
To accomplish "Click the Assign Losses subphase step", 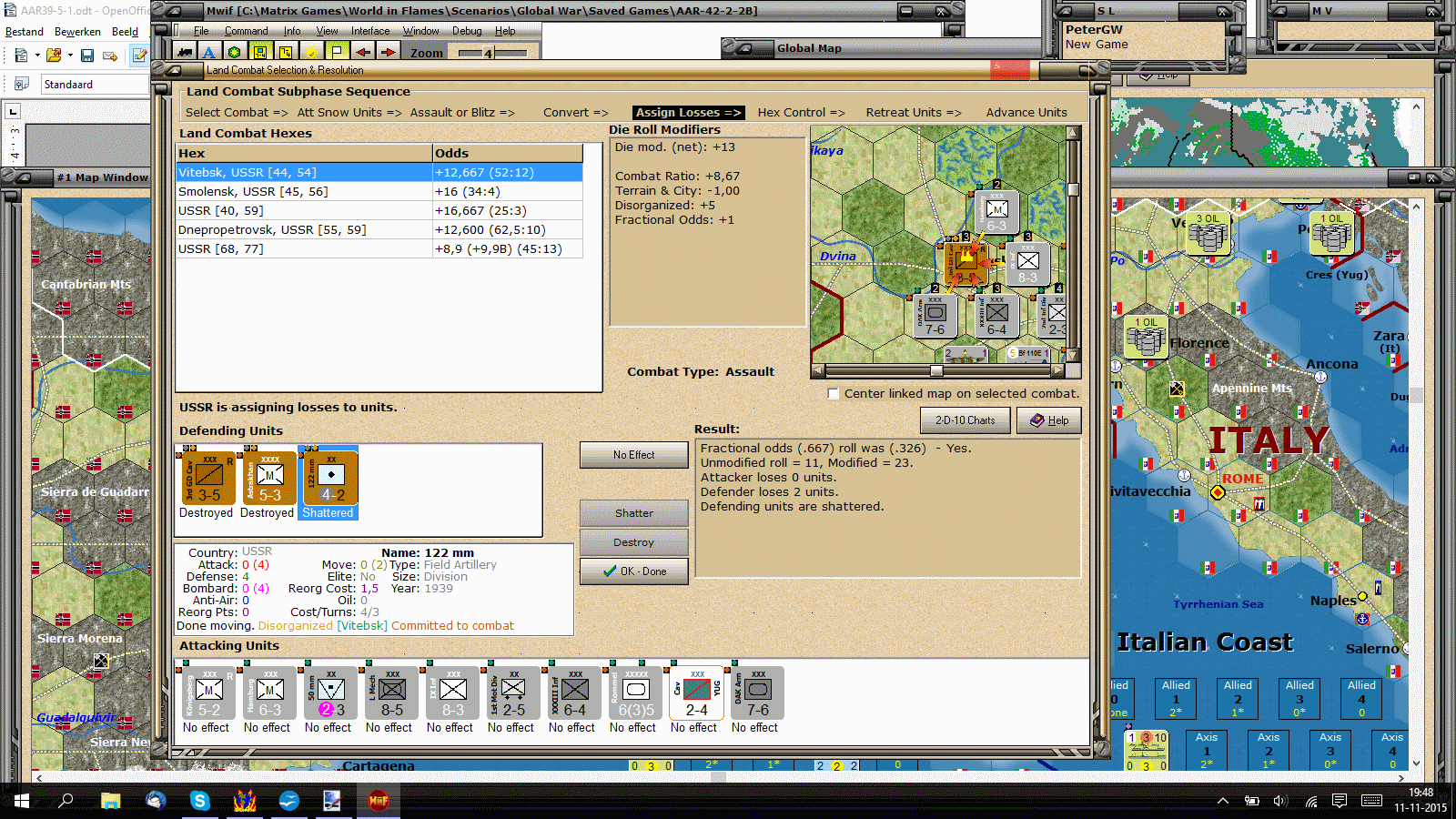I will click(688, 113).
